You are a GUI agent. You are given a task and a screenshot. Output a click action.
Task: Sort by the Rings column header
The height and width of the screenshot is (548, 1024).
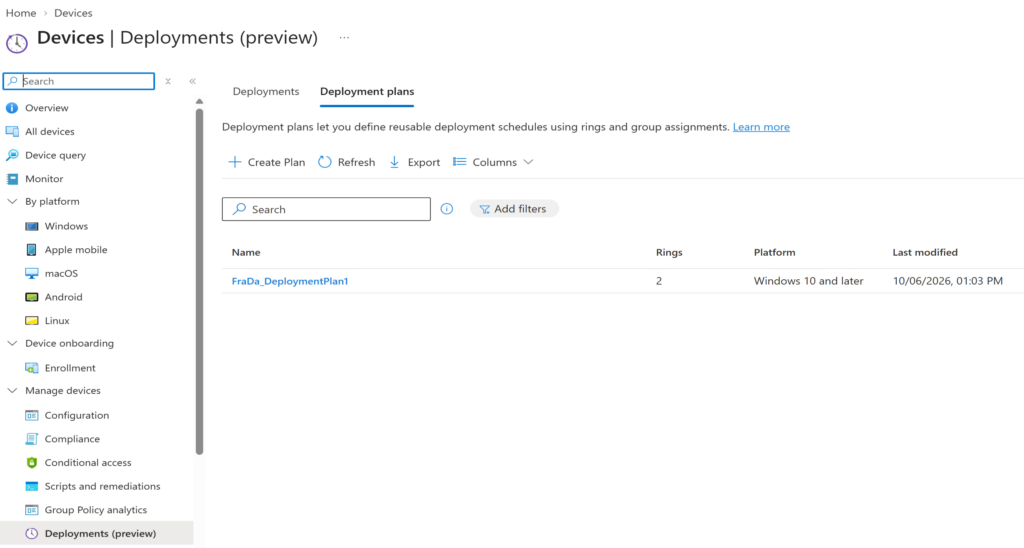click(669, 252)
